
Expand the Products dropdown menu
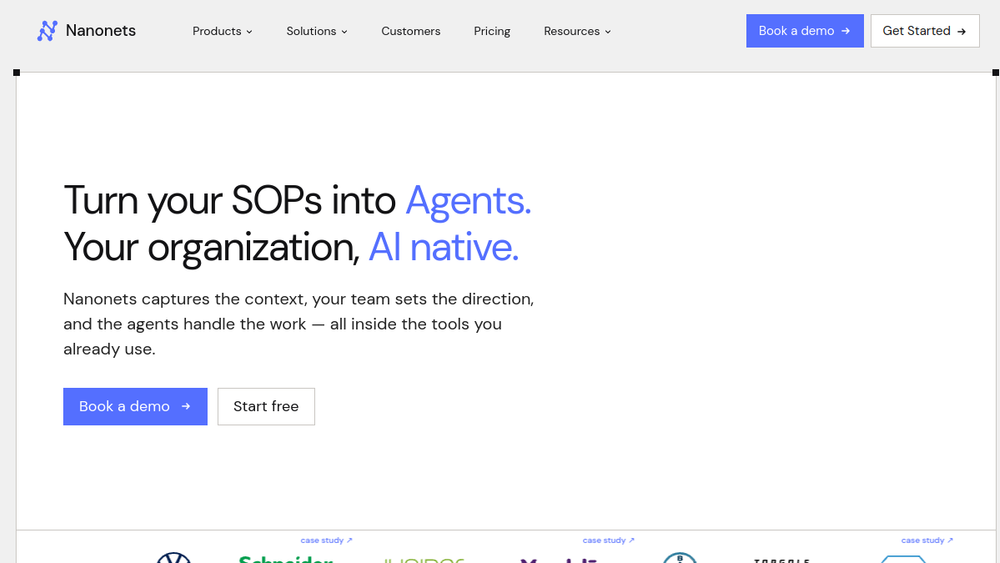tap(223, 31)
